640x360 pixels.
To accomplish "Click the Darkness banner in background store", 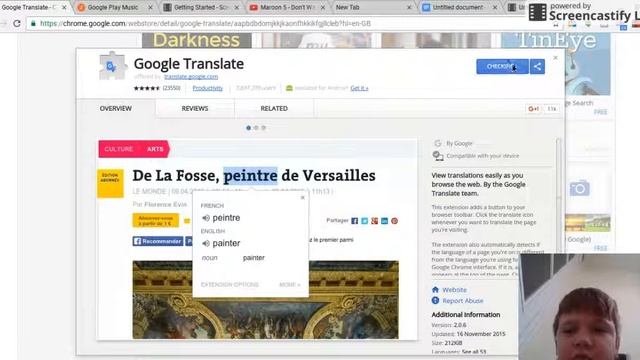I will pyautogui.click(x=196, y=40).
